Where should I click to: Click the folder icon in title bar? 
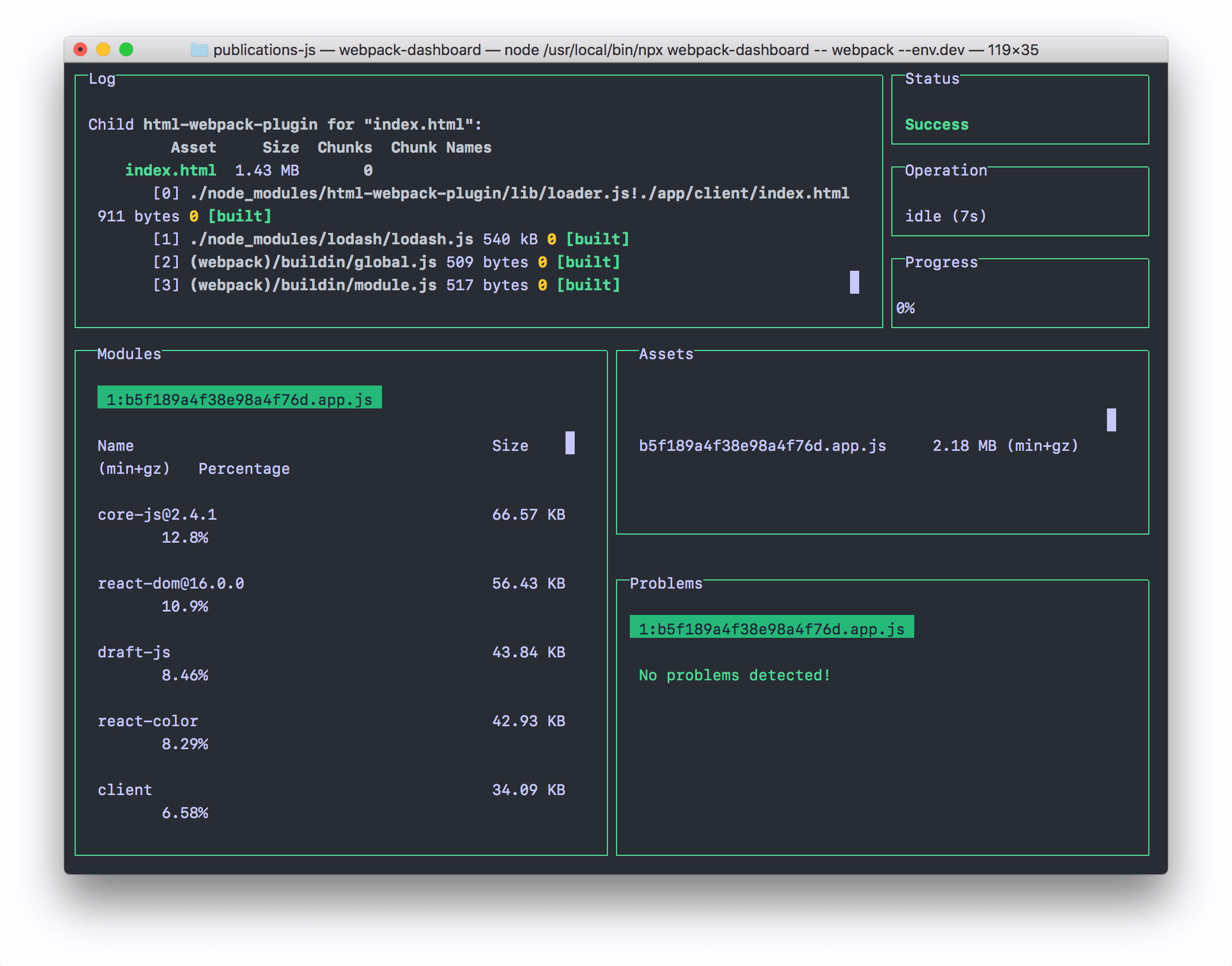point(199,50)
